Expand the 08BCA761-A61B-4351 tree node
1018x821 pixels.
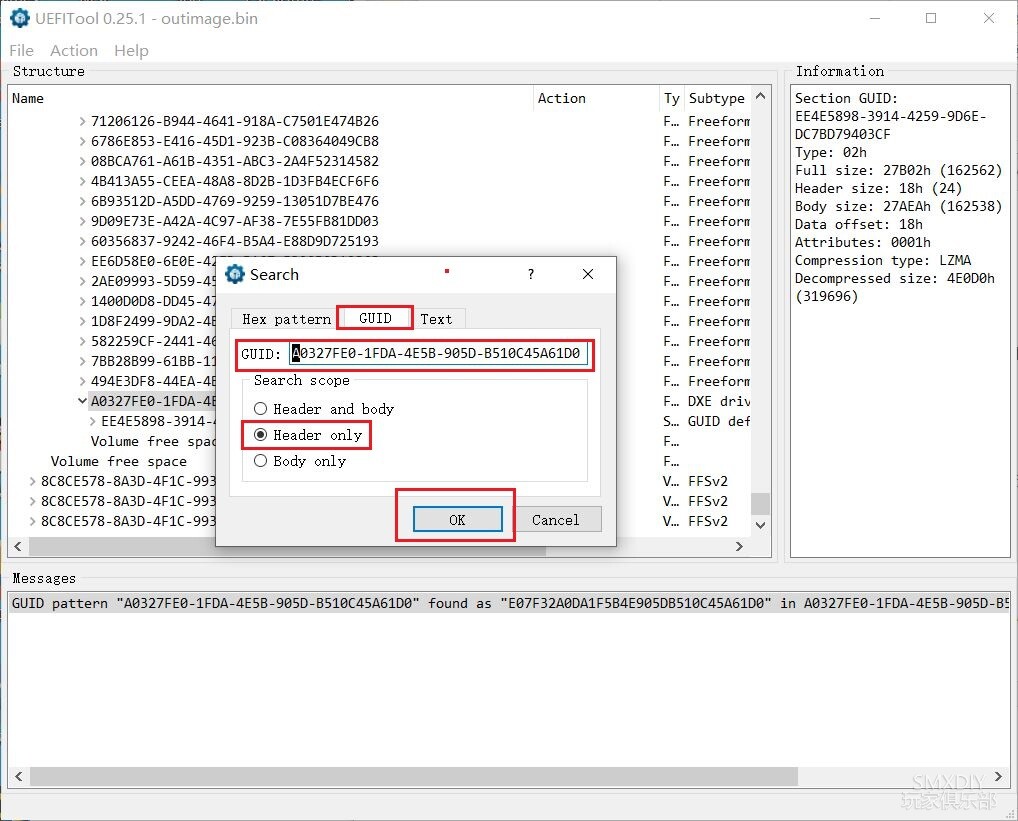click(x=82, y=161)
